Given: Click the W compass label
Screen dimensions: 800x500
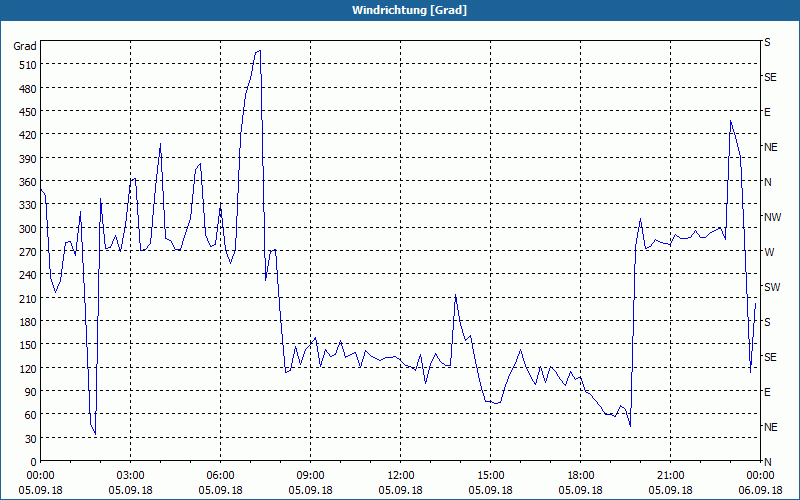Looking at the screenshot, I should click(x=769, y=252).
